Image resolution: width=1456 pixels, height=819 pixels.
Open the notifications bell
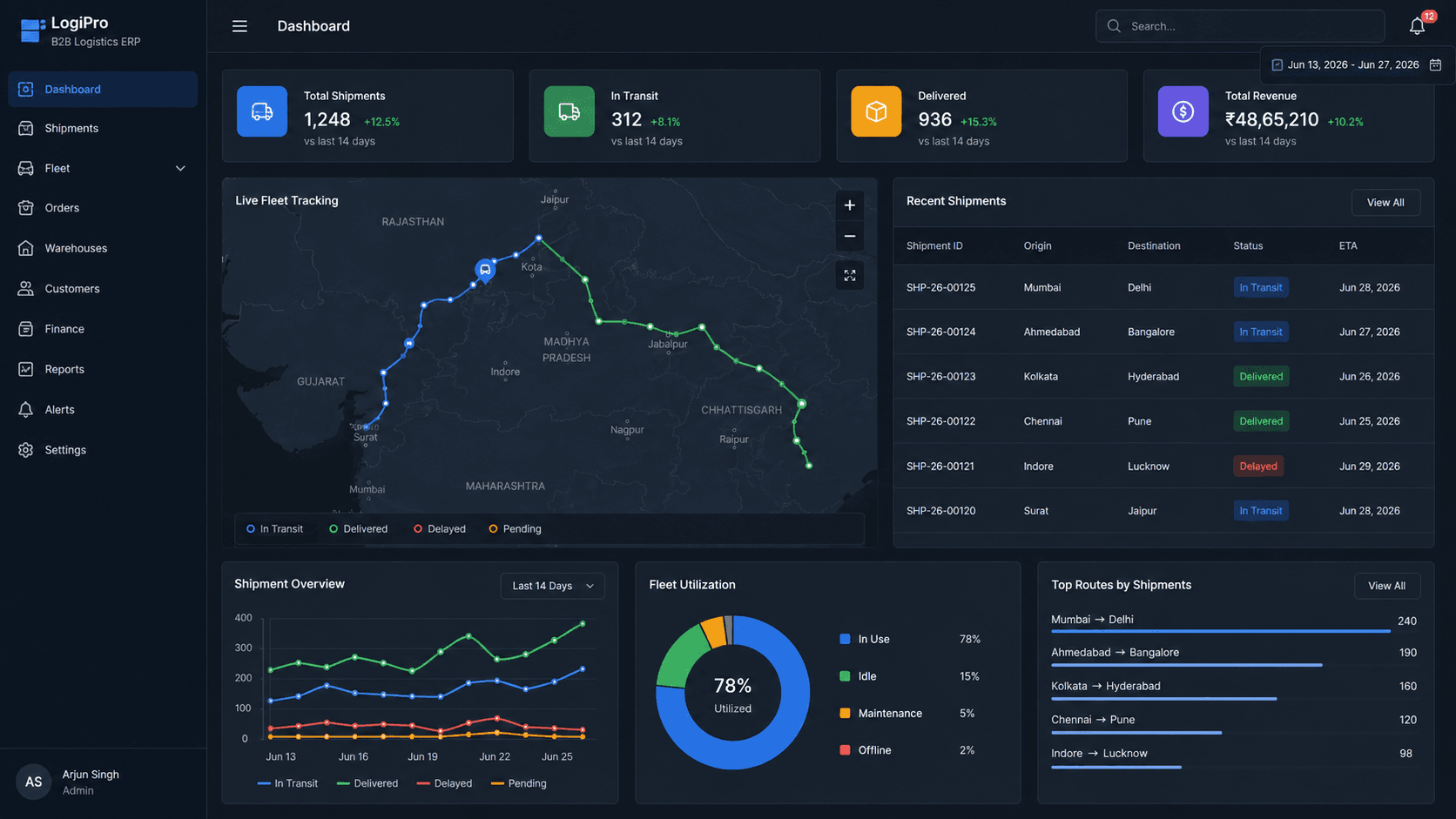[x=1417, y=26]
